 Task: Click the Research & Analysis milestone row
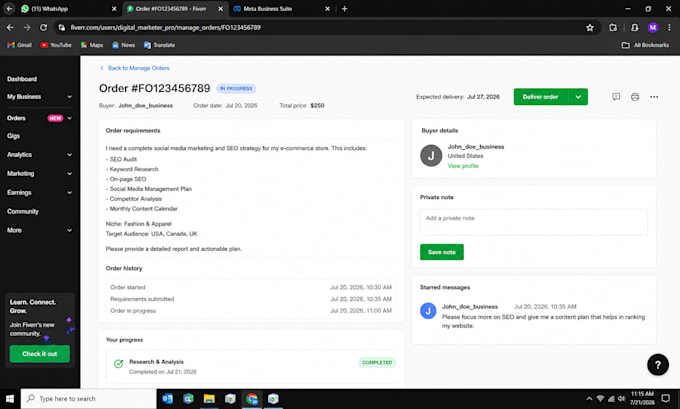(251, 366)
